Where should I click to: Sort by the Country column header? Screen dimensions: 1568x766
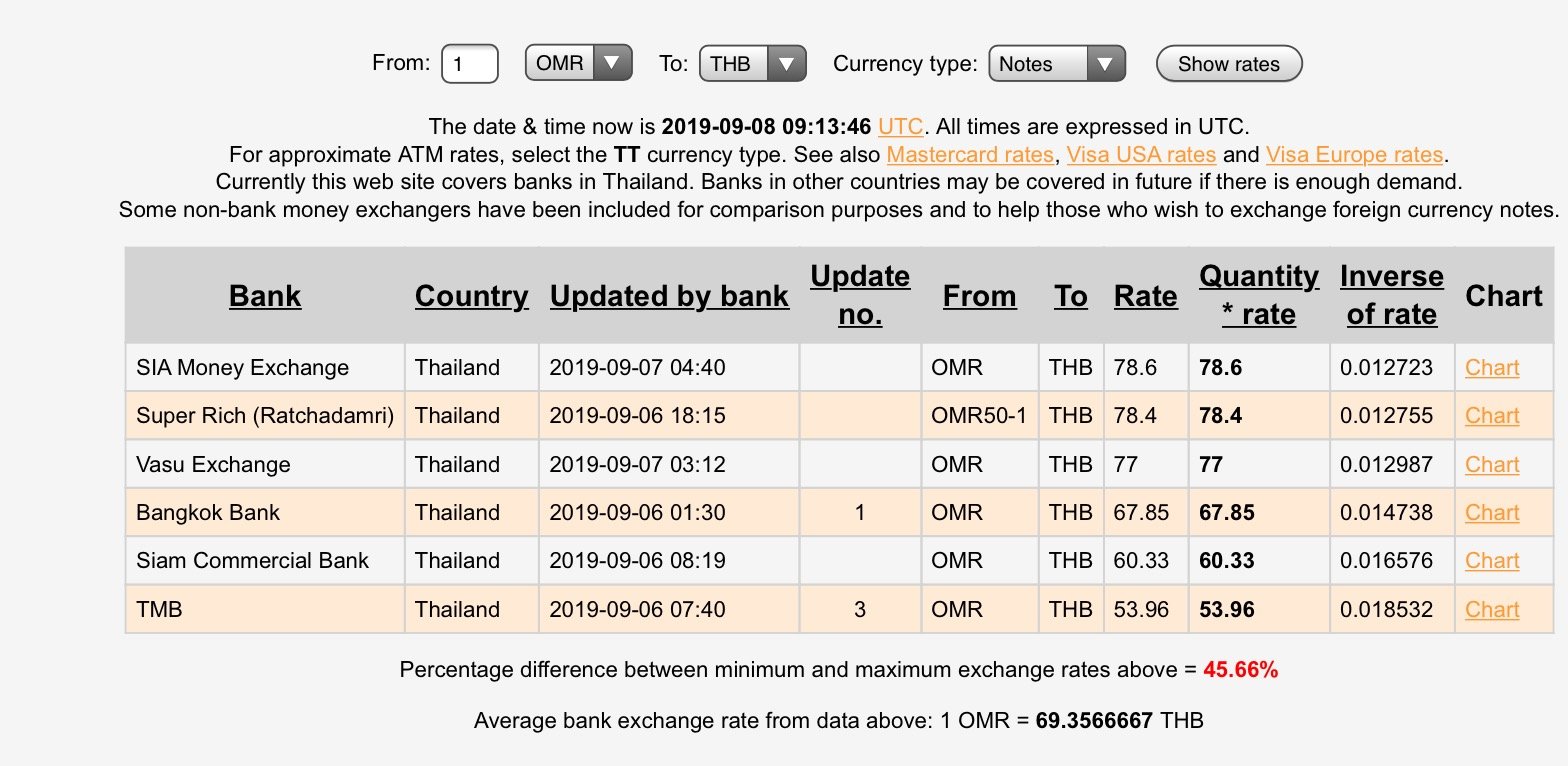[x=471, y=296]
